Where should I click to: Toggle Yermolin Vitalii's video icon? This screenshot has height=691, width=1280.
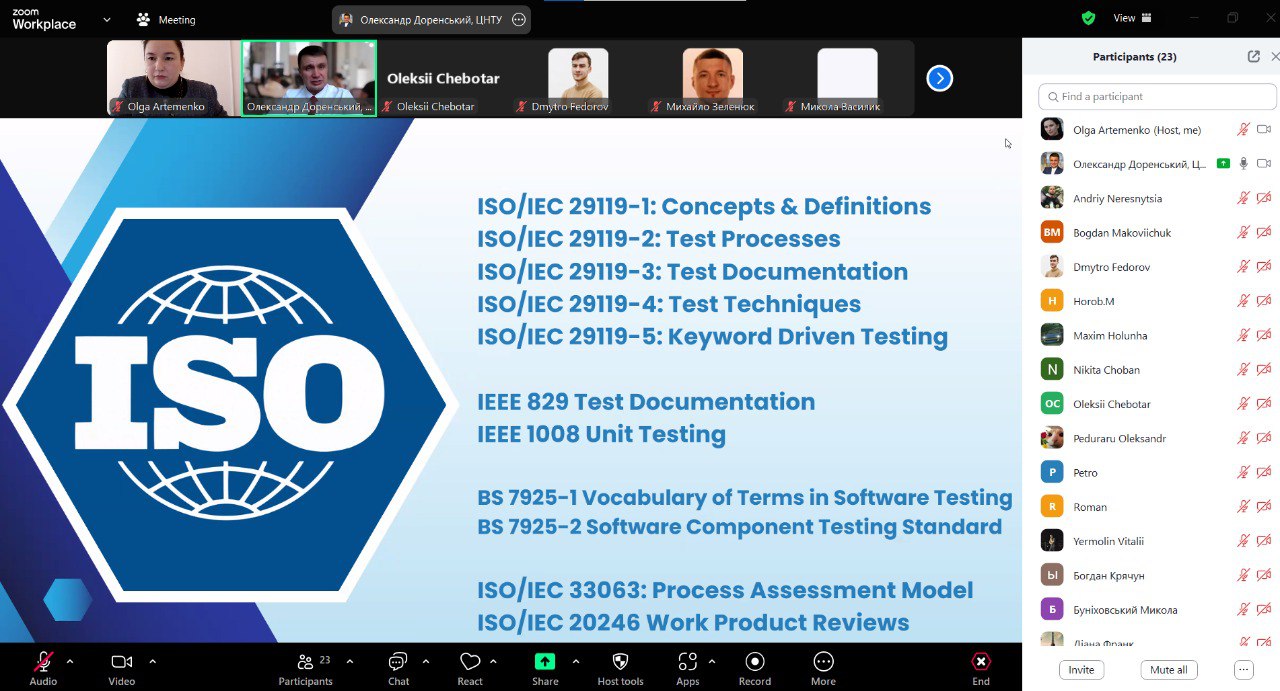coord(1264,541)
